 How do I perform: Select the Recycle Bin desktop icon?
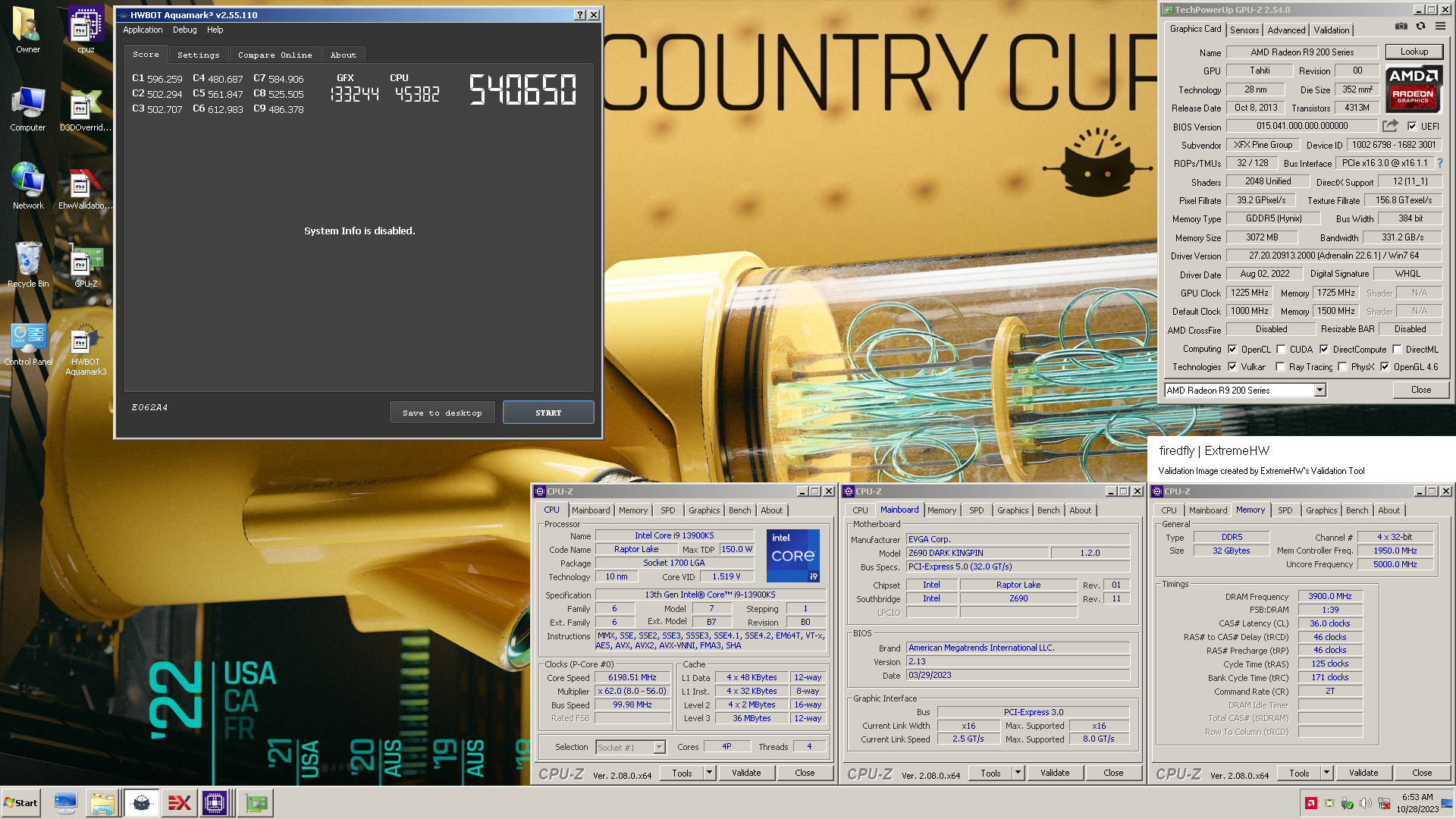(28, 265)
